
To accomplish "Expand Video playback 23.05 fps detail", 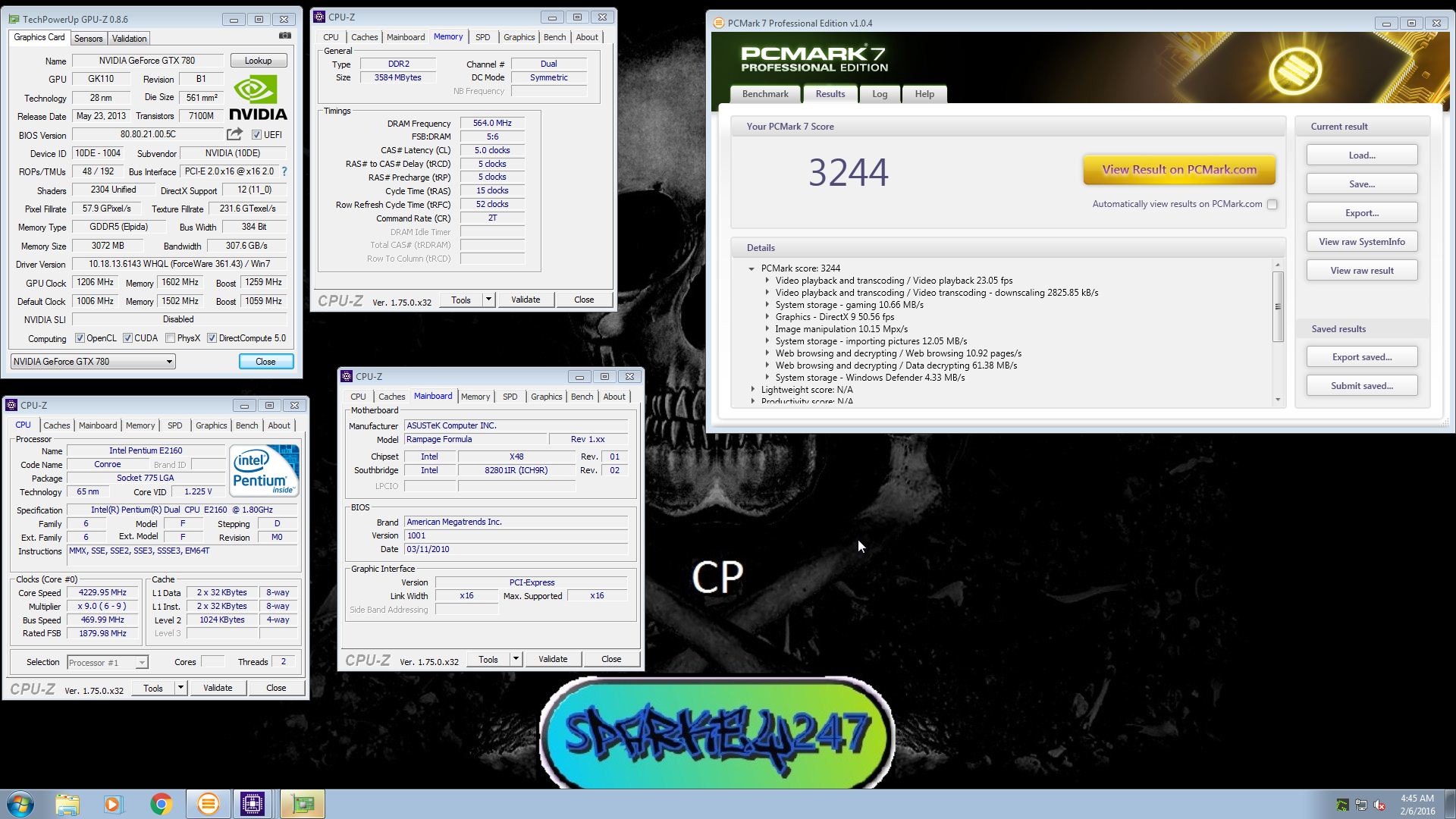I will click(x=767, y=281).
